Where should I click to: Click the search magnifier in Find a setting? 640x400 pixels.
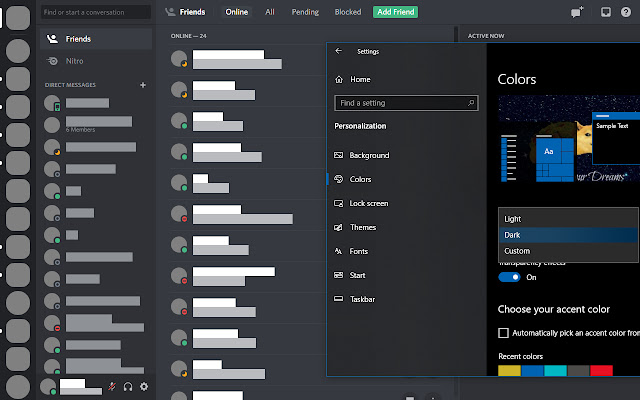(471, 103)
